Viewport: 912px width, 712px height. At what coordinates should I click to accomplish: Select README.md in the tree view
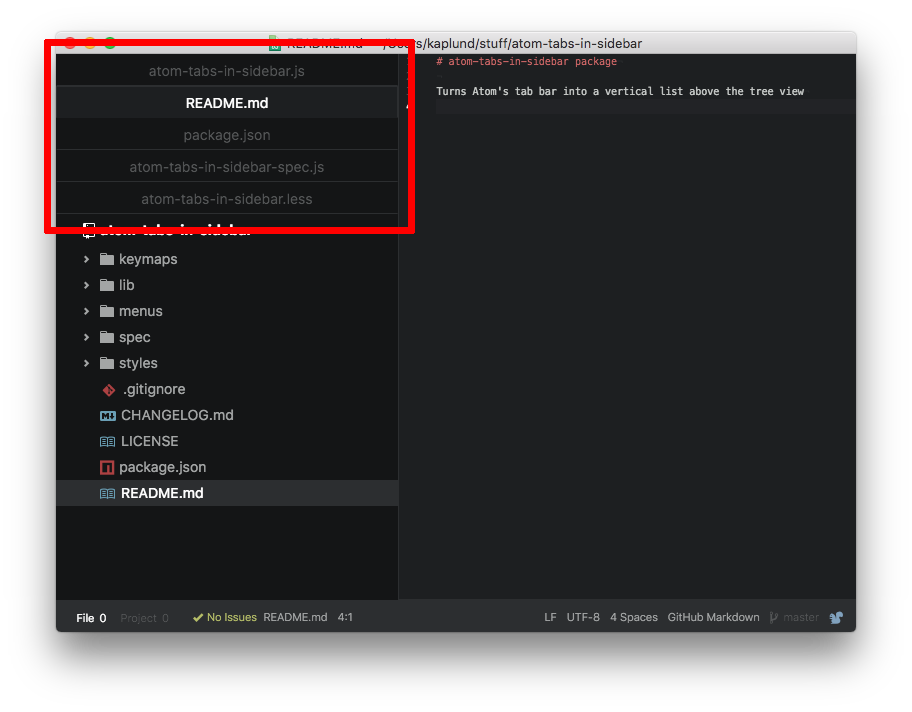[x=162, y=493]
